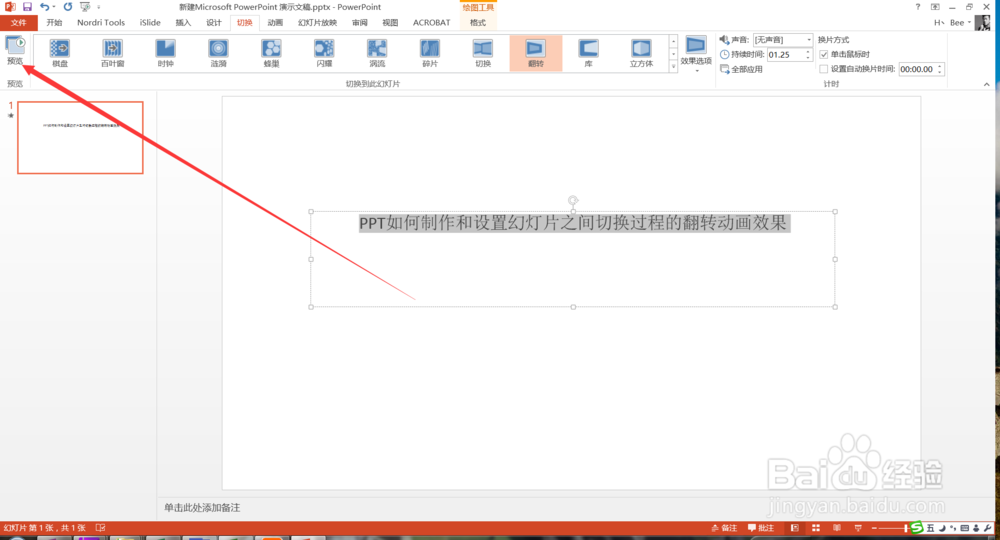Click the spell-check icon in status bar
This screenshot has width=1000, height=540.
pyautogui.click(x=100, y=528)
